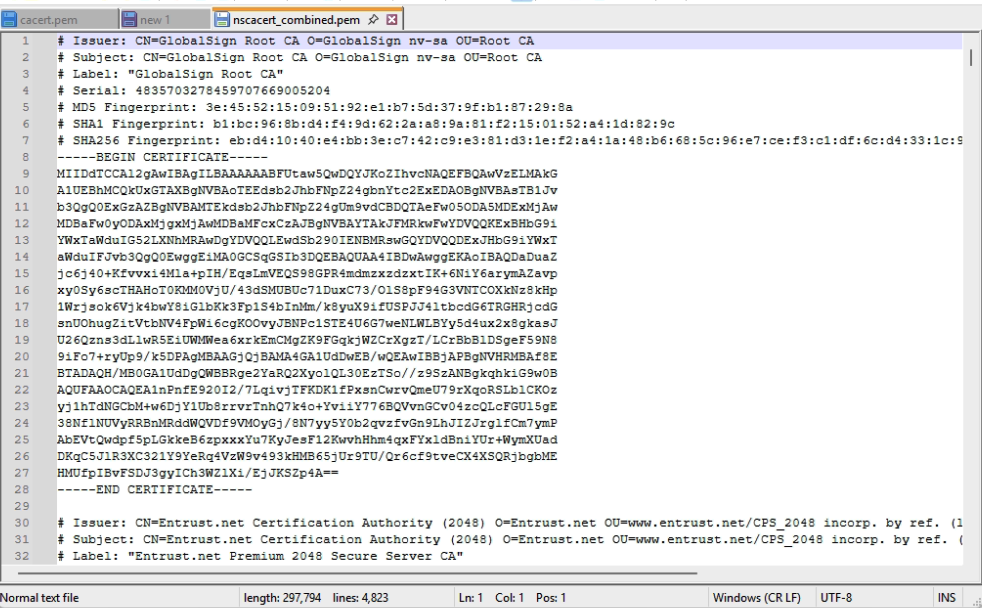
Task: Click the '# Subject: CN=GlobalSign Root CA' line
Action: pyautogui.click(x=299, y=57)
